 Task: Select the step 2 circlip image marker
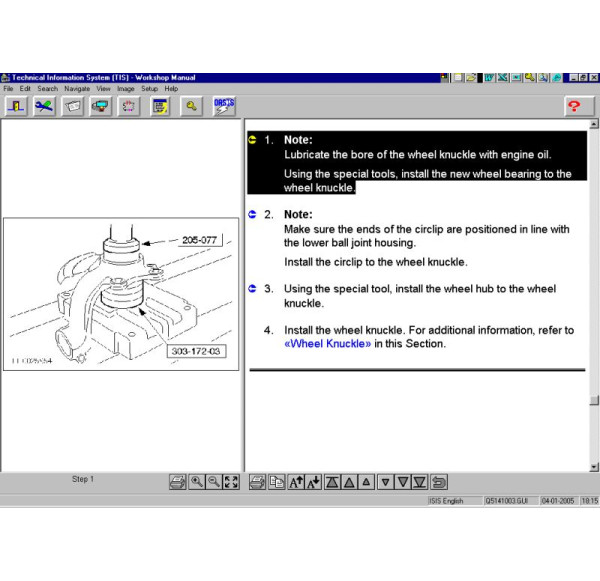click(253, 214)
